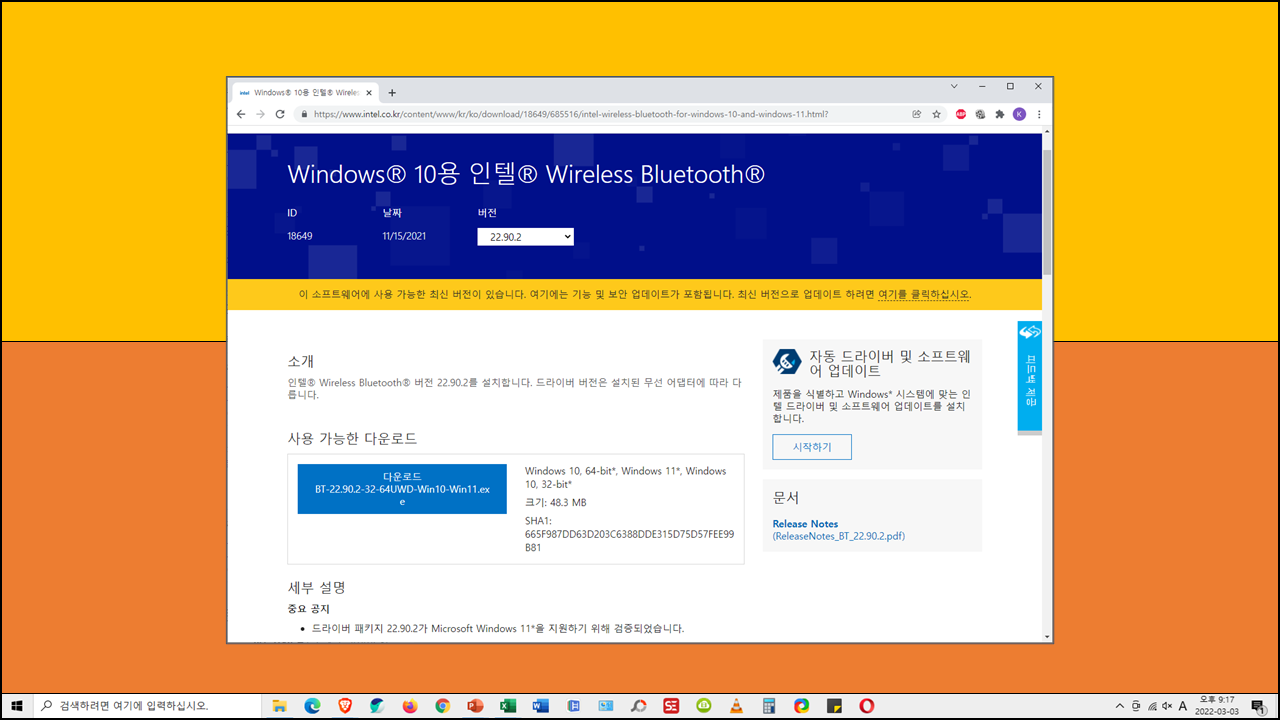This screenshot has width=1280, height=720.
Task: Click the blue feedback side tab
Action: 1030,377
